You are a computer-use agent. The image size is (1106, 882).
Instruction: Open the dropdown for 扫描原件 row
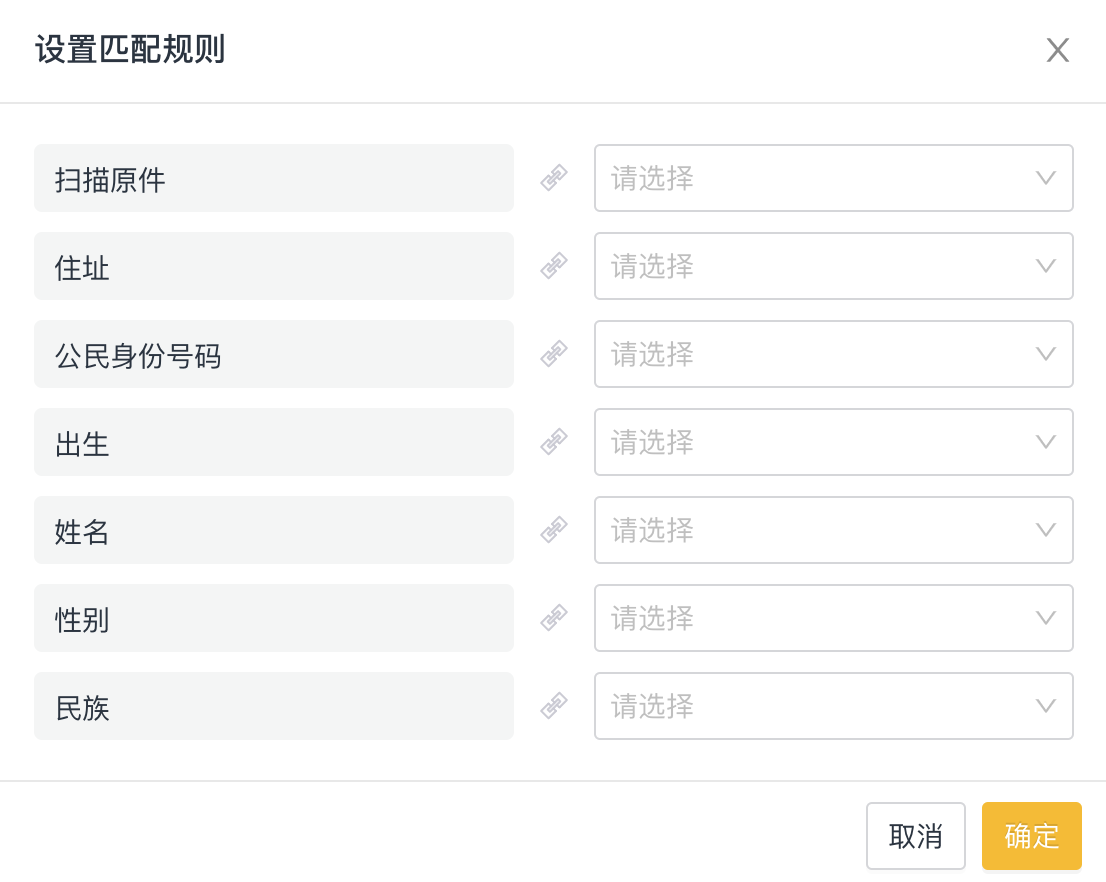[833, 178]
